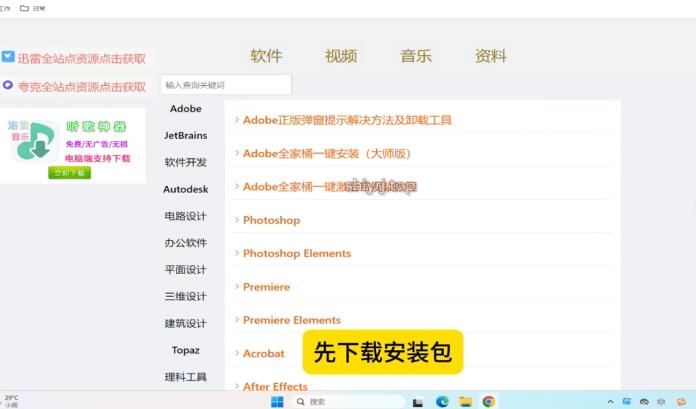The height and width of the screenshot is (409, 696).
Task: Select the Autodesk category
Action: [186, 189]
